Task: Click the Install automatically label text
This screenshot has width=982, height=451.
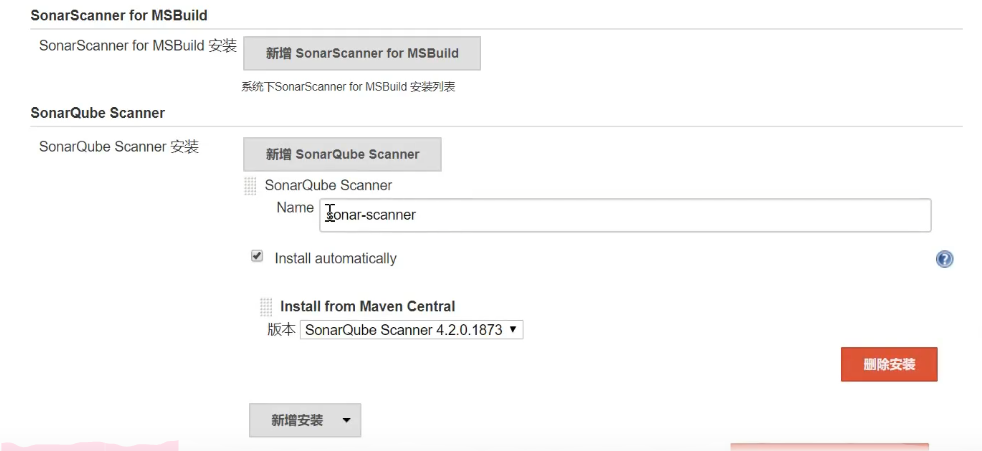Action: pyautogui.click(x=336, y=258)
